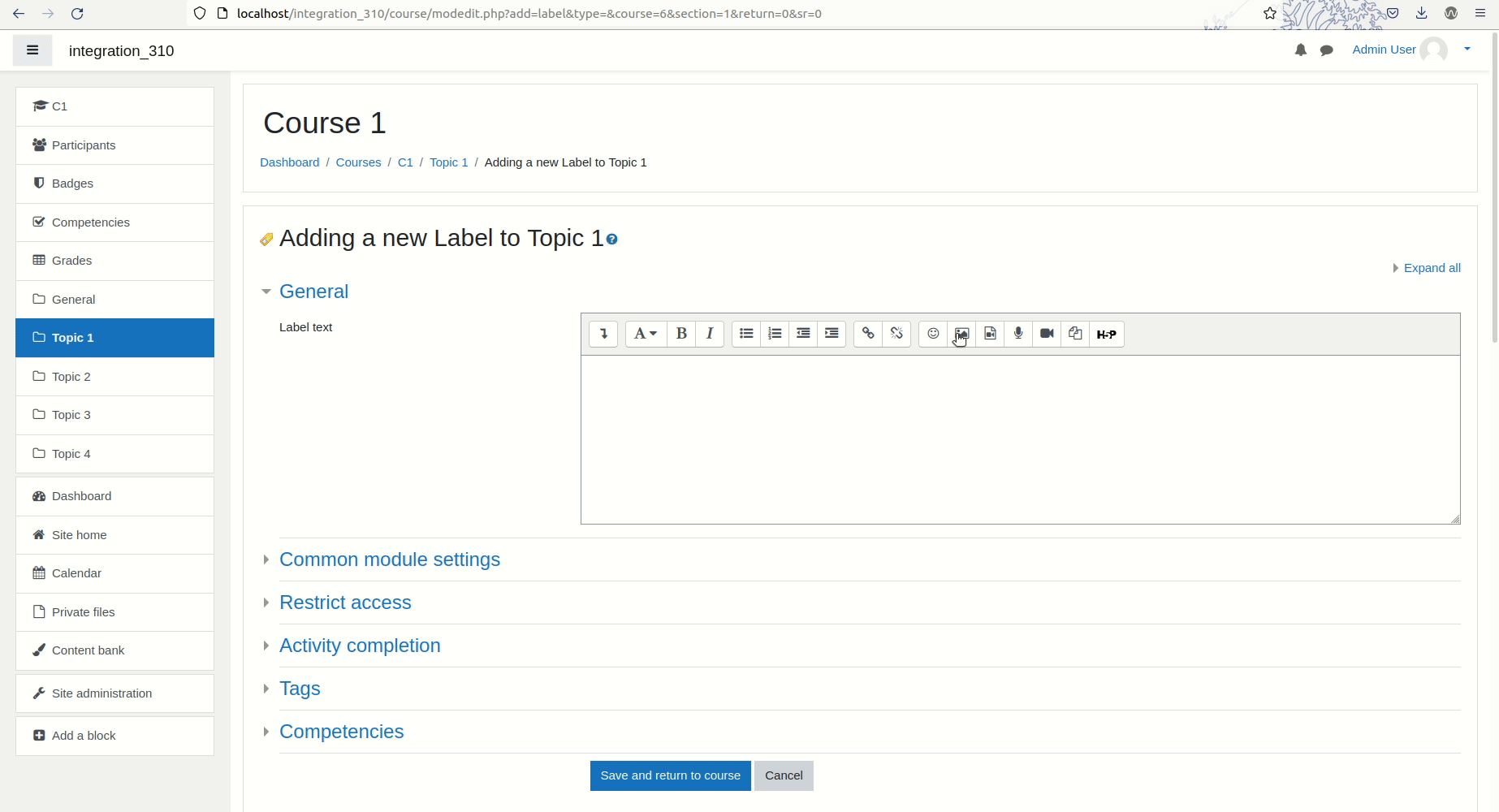Click inside the Label text editor area
This screenshot has width=1499, height=812.
pyautogui.click(x=1020, y=439)
